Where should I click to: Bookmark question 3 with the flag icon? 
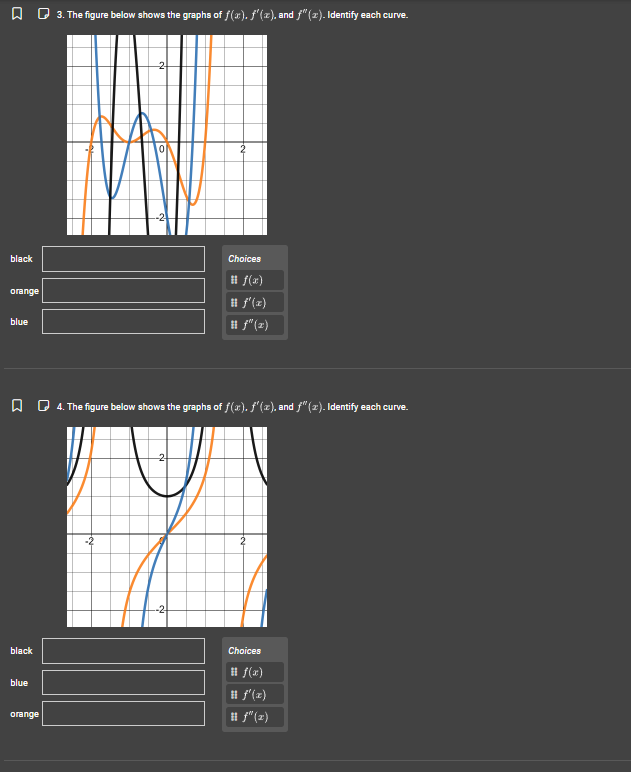16,14
